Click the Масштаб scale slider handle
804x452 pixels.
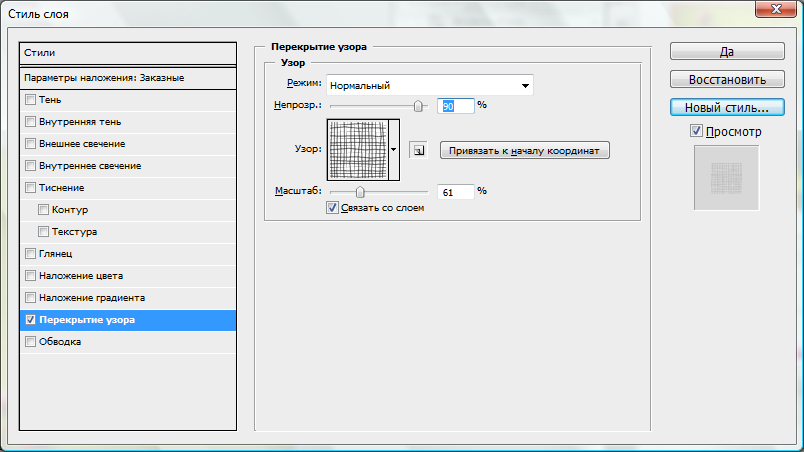360,192
